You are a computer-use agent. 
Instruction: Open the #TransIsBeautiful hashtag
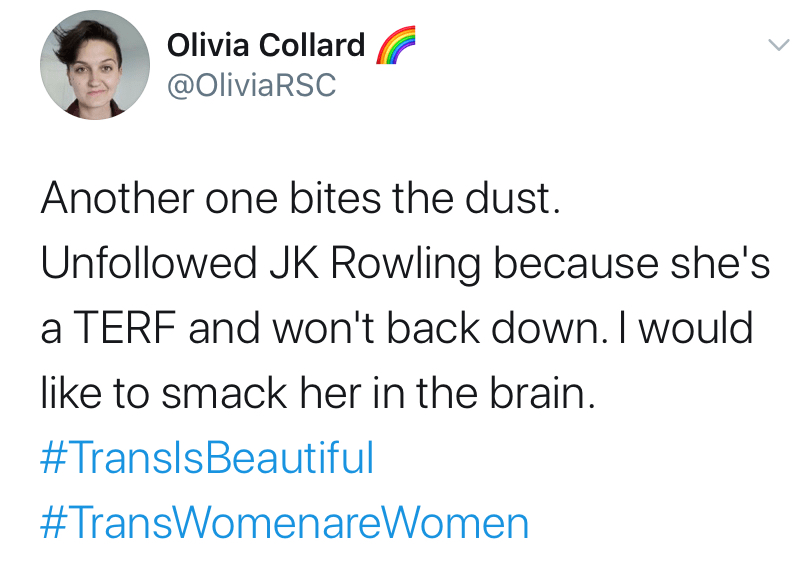[207, 459]
